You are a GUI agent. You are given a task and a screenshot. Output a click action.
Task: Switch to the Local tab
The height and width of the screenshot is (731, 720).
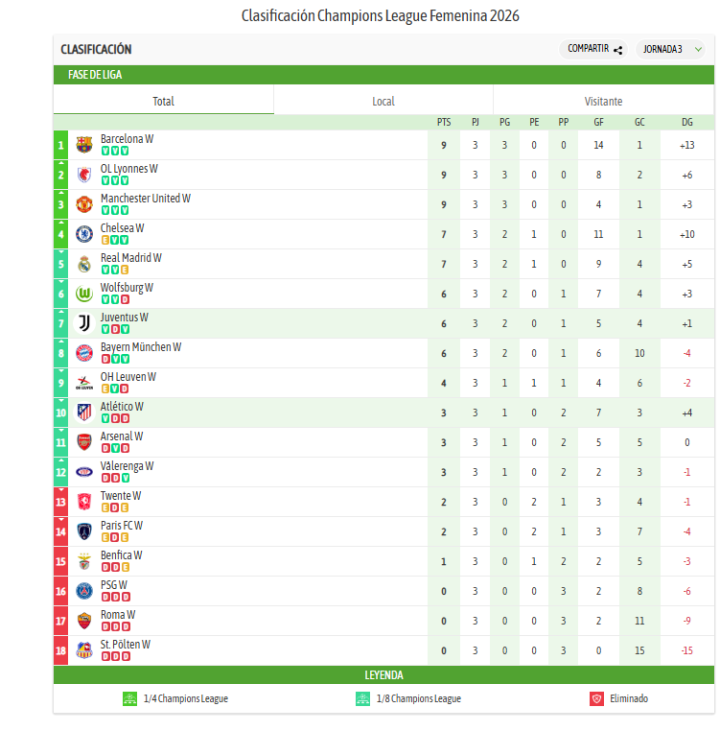tap(383, 101)
